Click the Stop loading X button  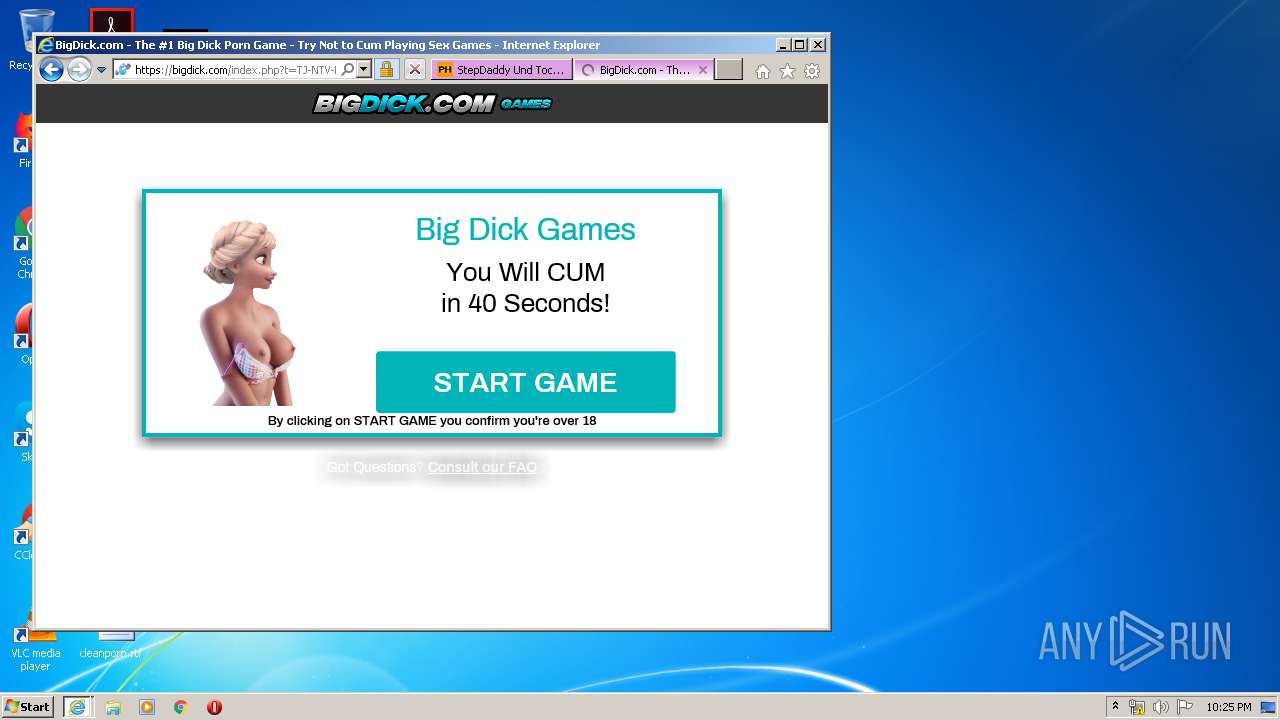[x=415, y=70]
